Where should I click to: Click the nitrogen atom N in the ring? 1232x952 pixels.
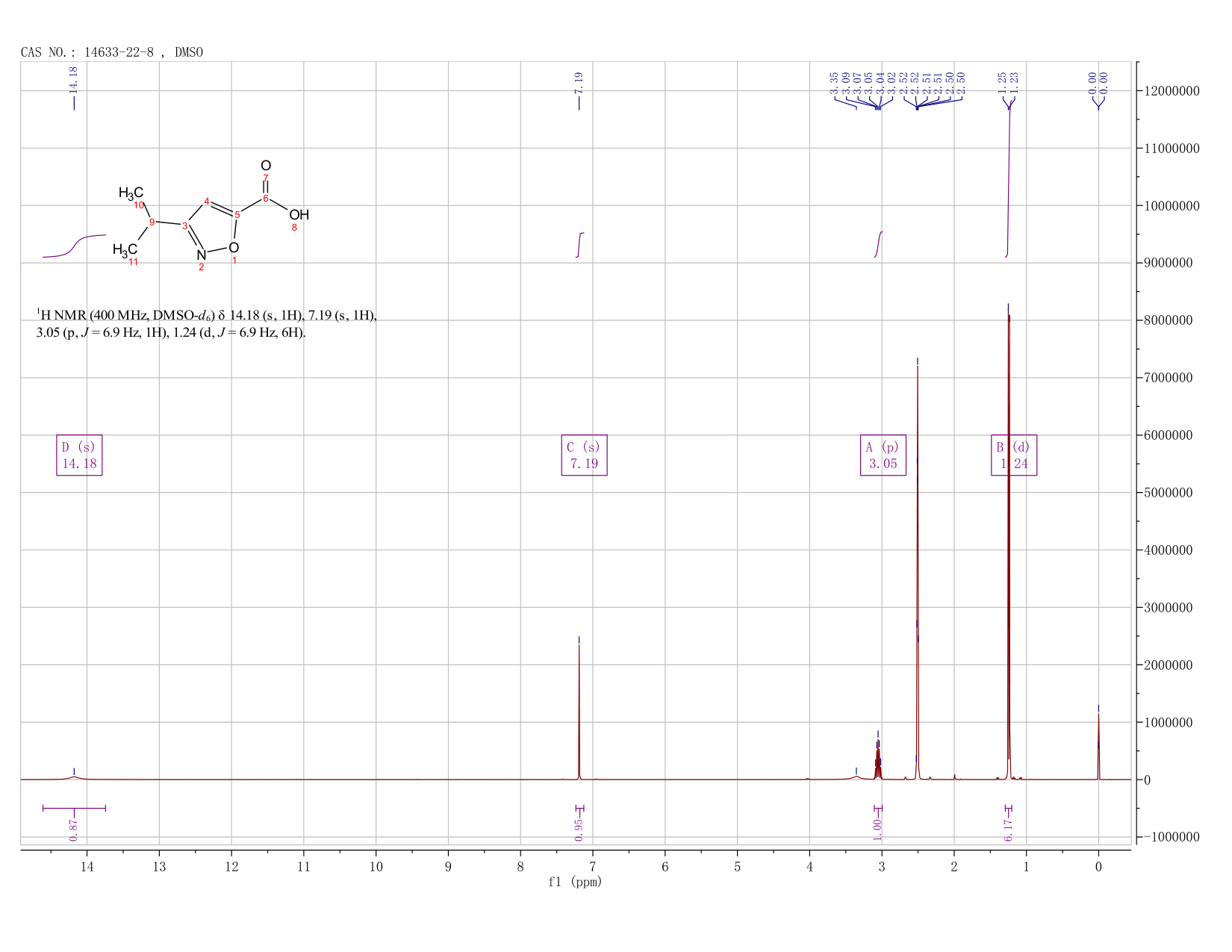point(201,255)
